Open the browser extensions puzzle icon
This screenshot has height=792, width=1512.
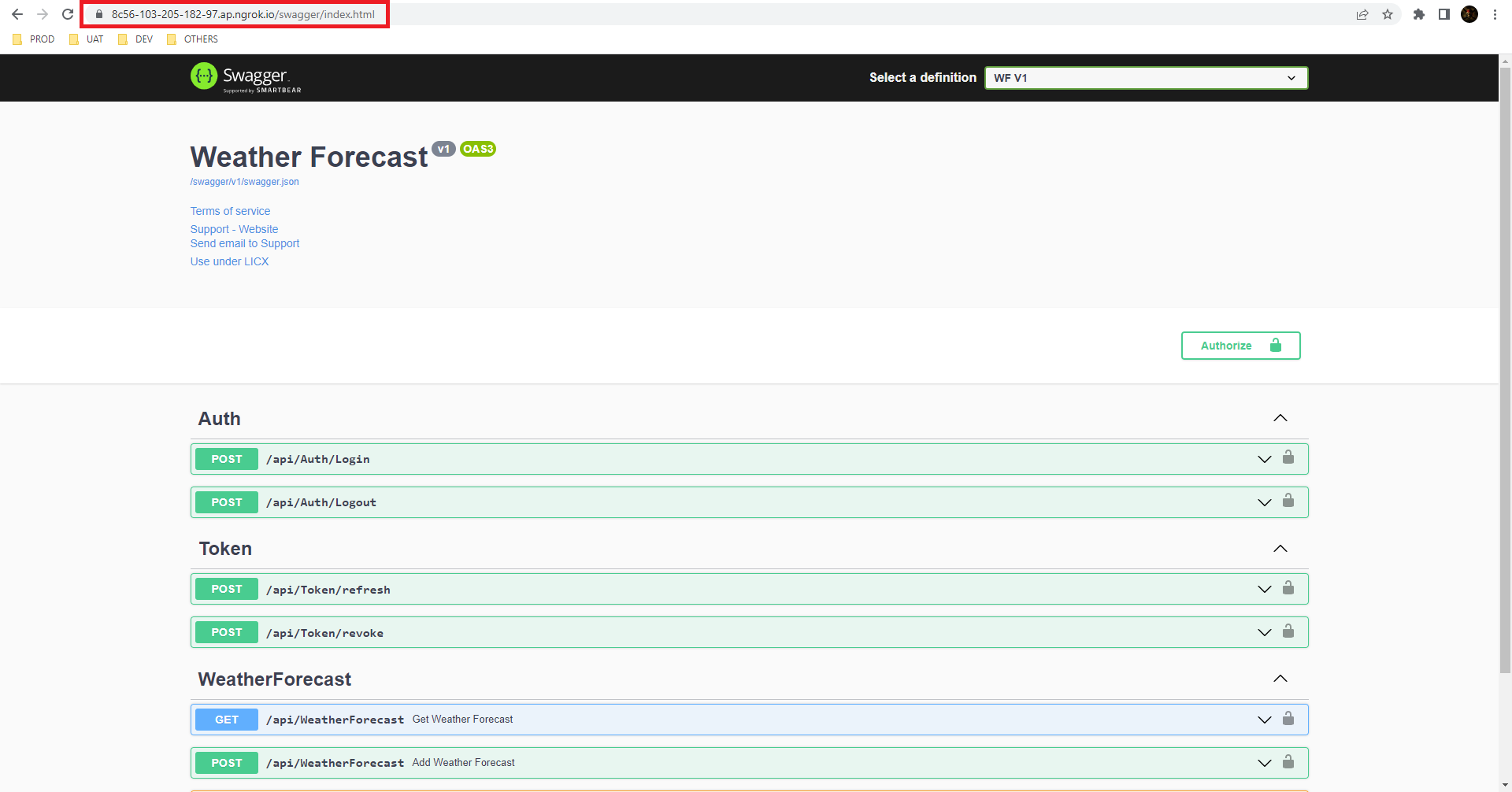(x=1419, y=14)
